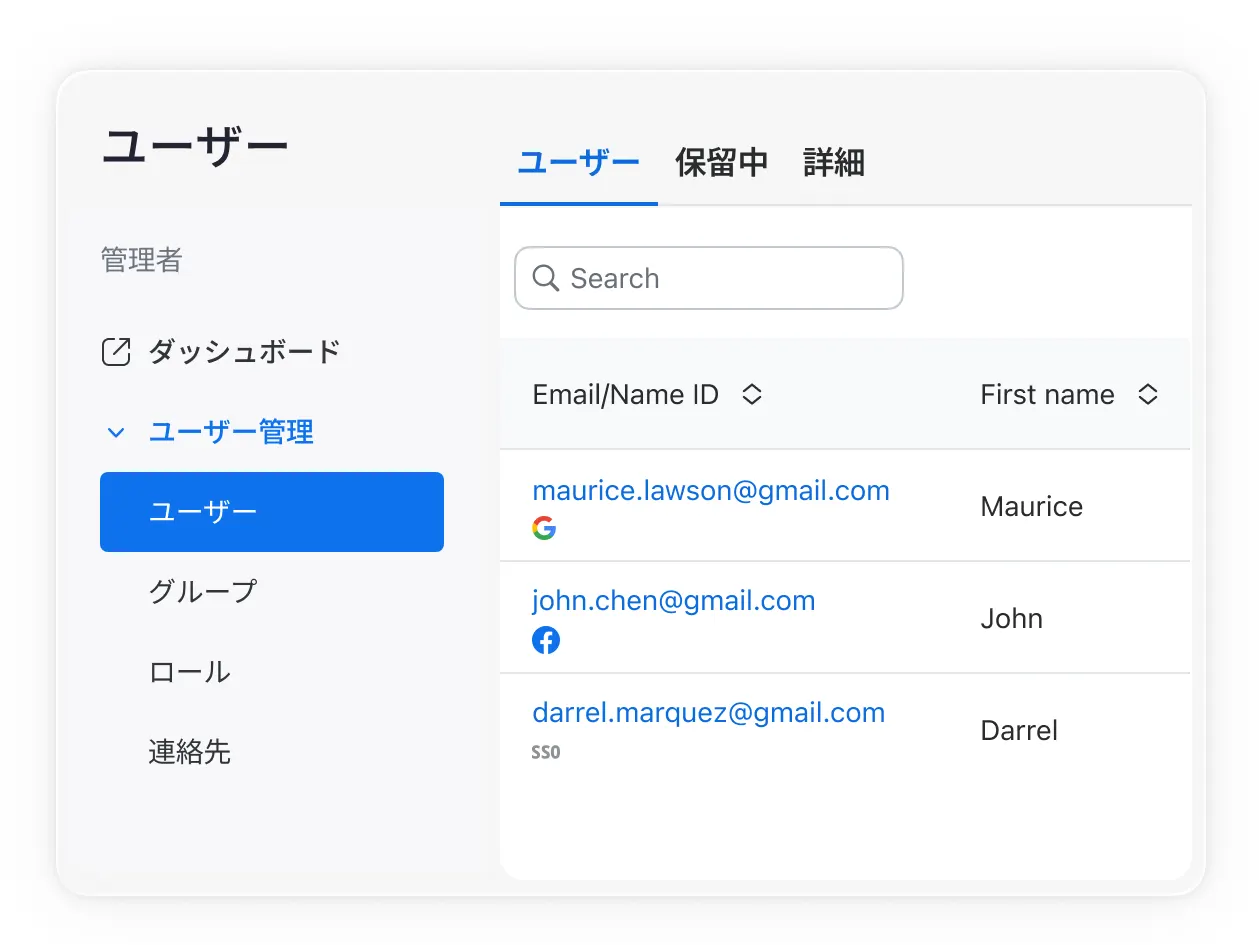This screenshot has height=945, width=1259.
Task: Navigate to 連絡先 in the sidebar
Action: pyautogui.click(x=191, y=753)
